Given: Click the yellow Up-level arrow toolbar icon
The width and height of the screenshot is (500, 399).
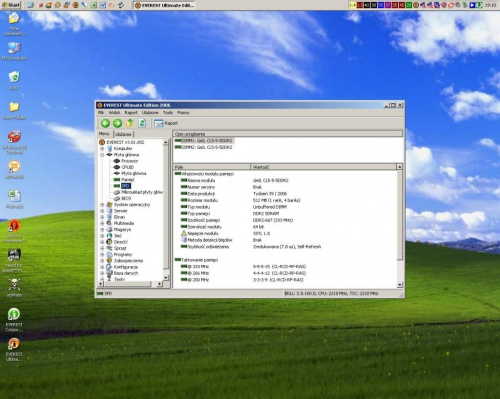Looking at the screenshot, I should 129,123.
